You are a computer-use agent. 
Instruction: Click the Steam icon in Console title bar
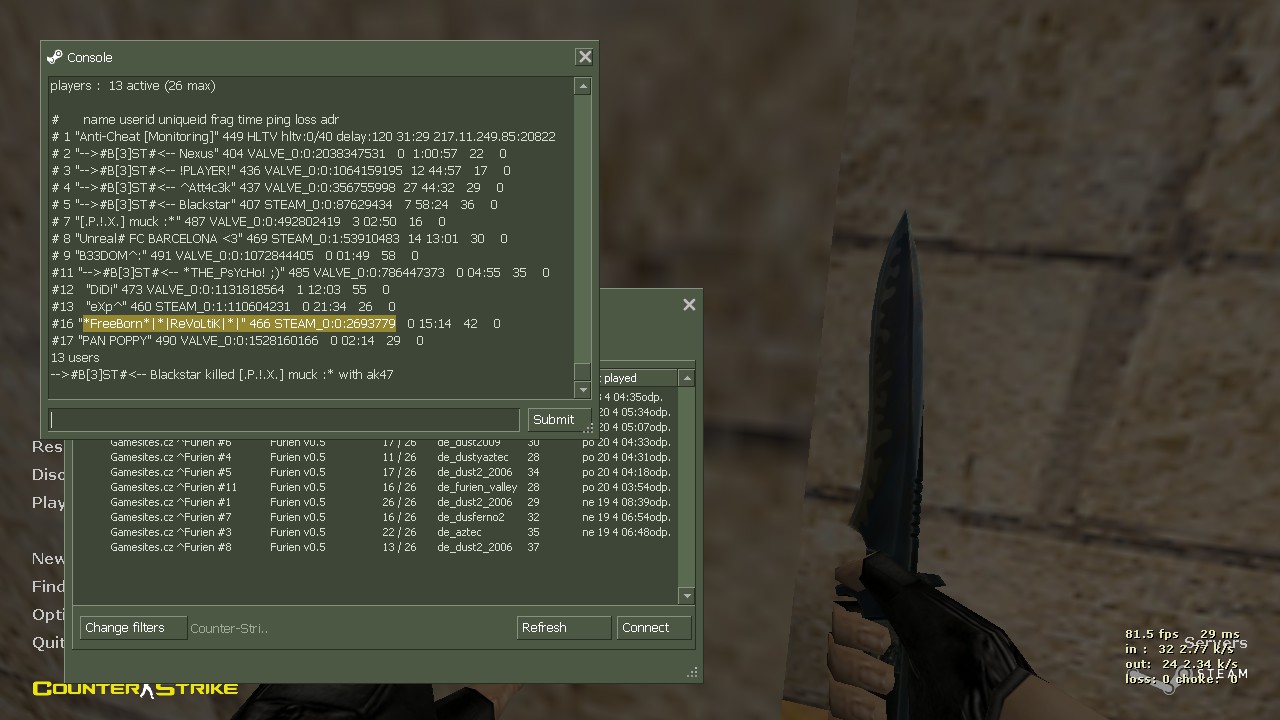(x=54, y=57)
